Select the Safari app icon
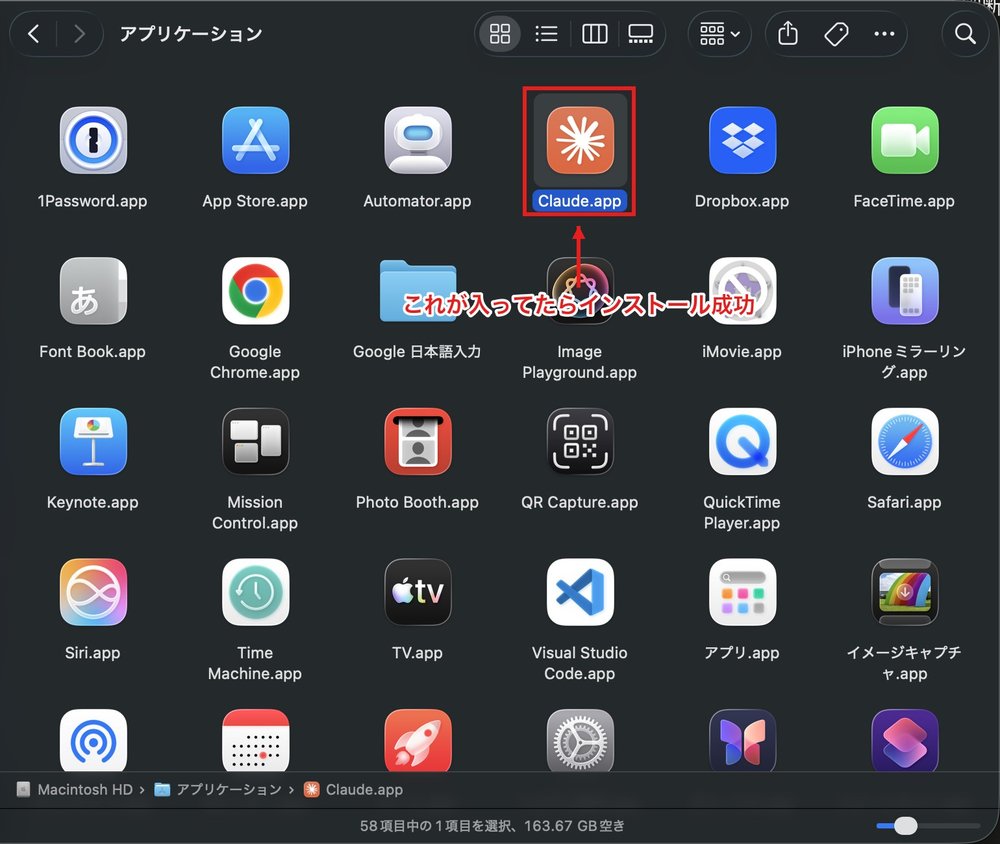The image size is (1000, 844). point(904,441)
